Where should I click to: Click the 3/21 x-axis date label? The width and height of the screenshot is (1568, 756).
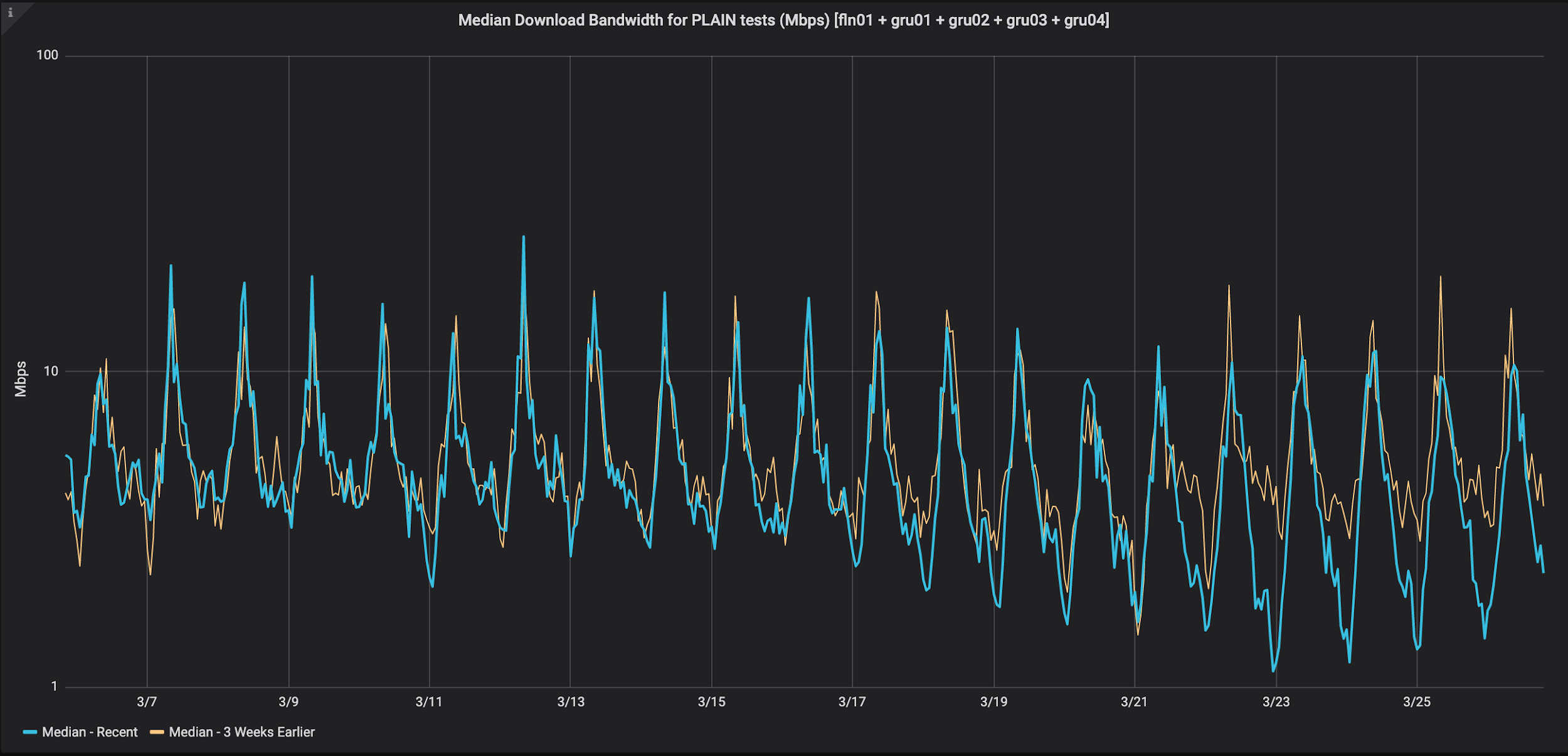(x=1135, y=702)
